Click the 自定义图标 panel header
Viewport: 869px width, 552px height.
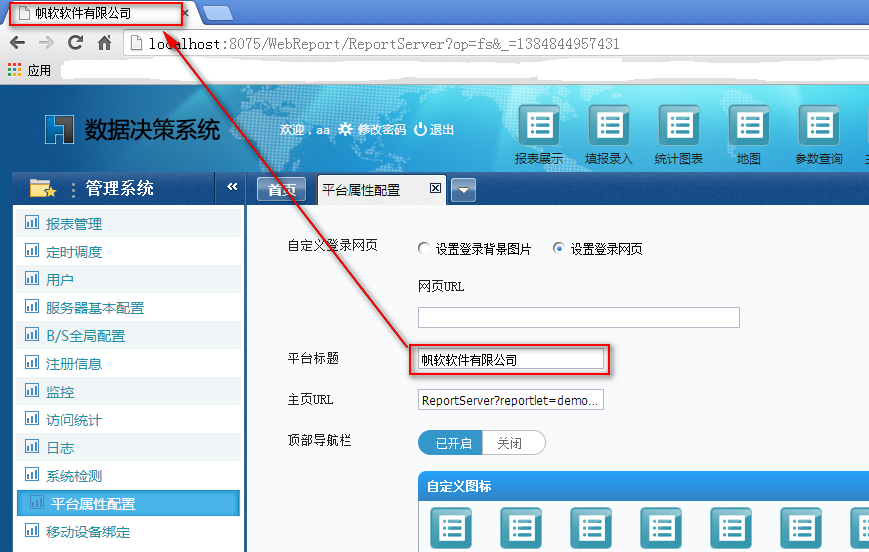pos(643,486)
